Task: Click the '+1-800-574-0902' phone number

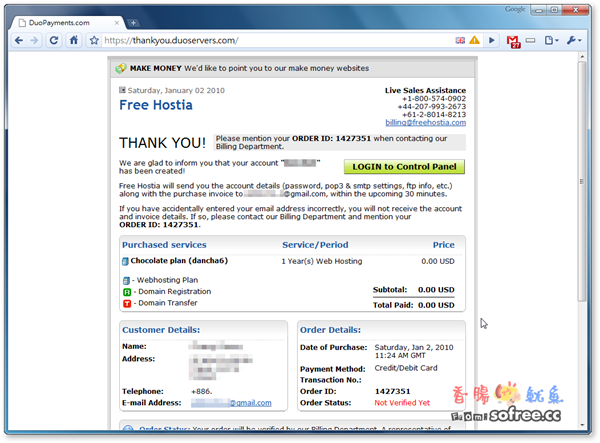Action: (x=434, y=99)
